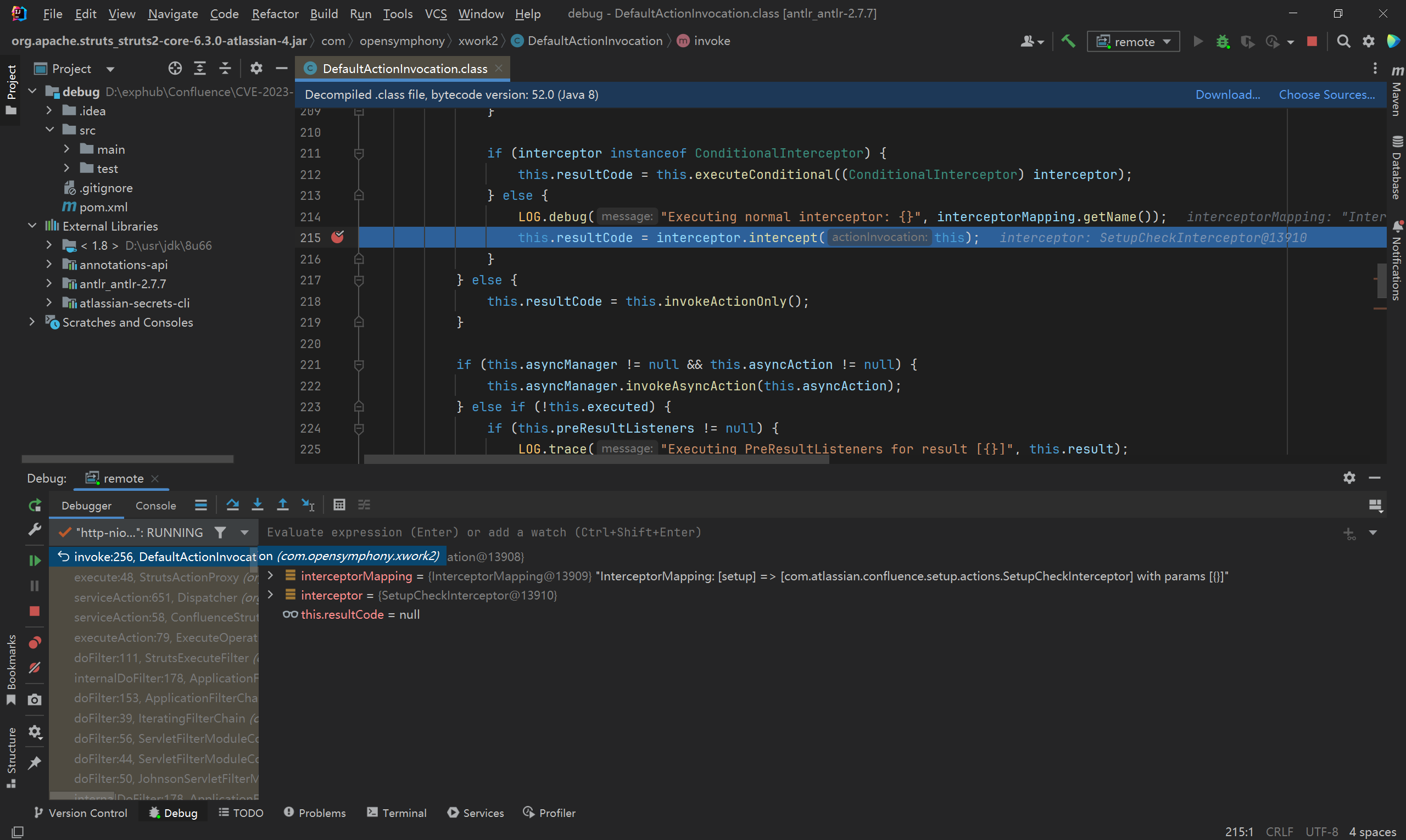Click Show Execution Point lines icon
This screenshot has width=1406, height=840.
click(x=200, y=505)
